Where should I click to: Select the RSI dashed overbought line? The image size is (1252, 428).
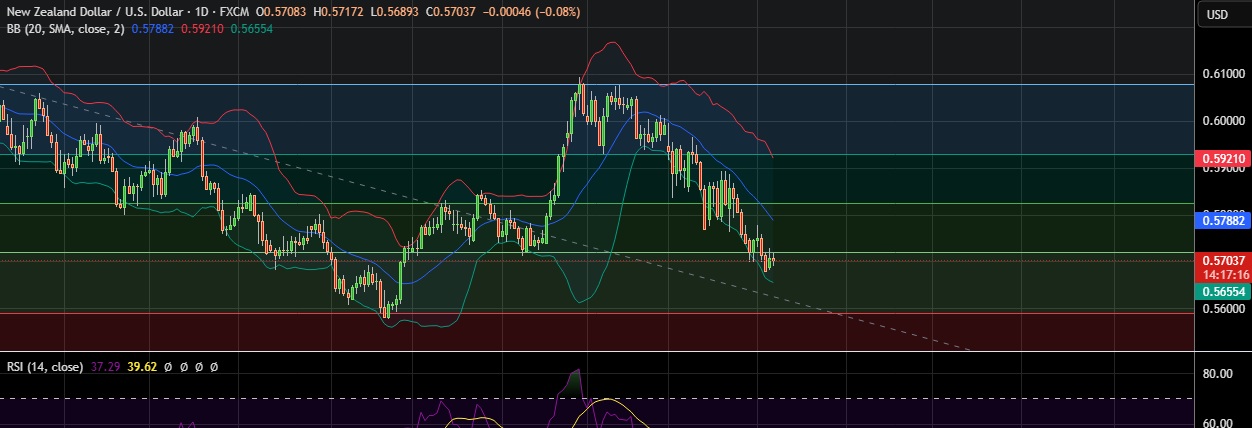pos(300,398)
